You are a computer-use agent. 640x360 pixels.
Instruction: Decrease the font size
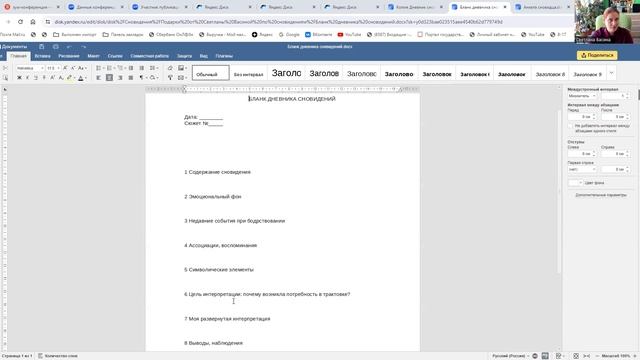point(73,68)
